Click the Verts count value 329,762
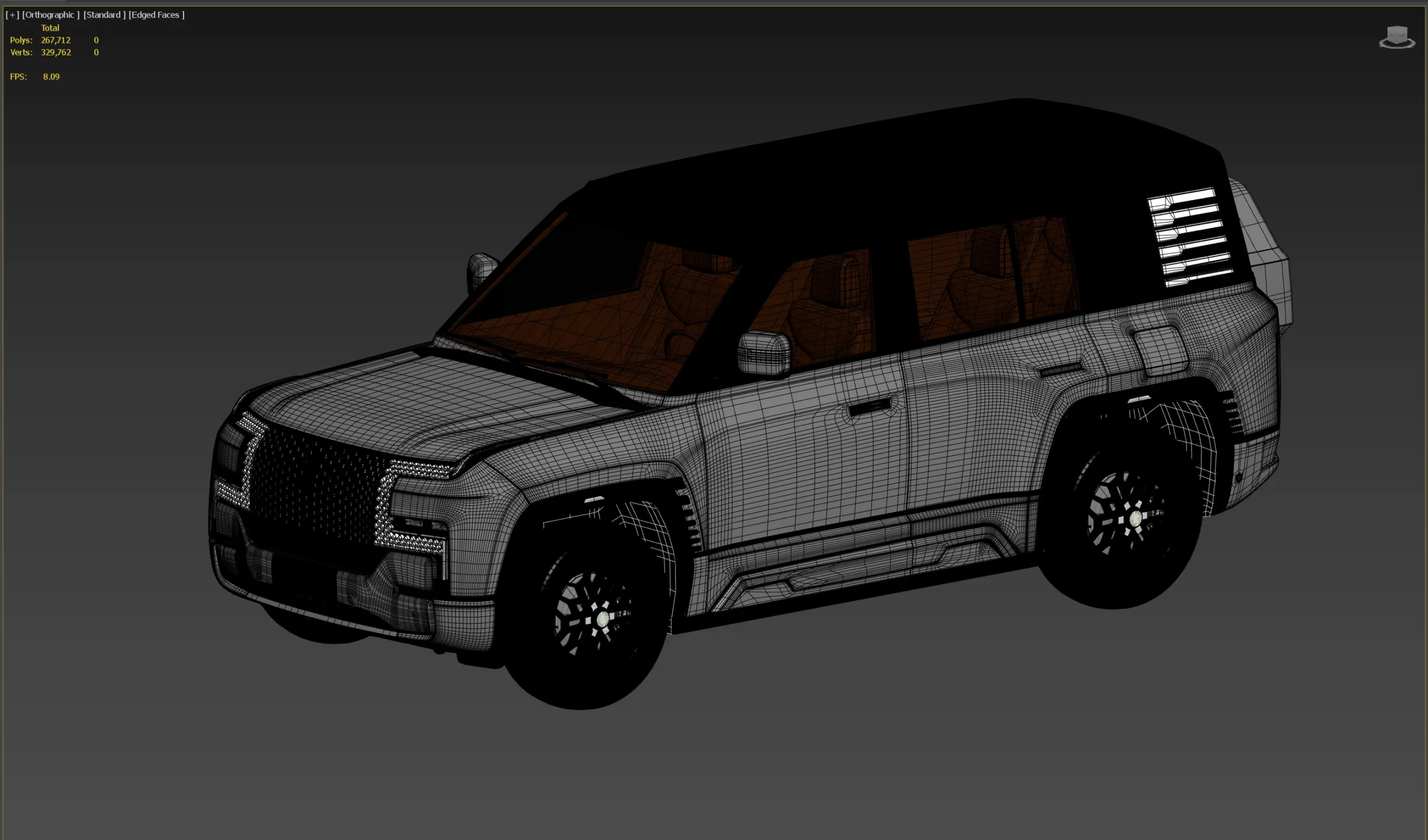Viewport: 1428px width, 840px height. [56, 52]
